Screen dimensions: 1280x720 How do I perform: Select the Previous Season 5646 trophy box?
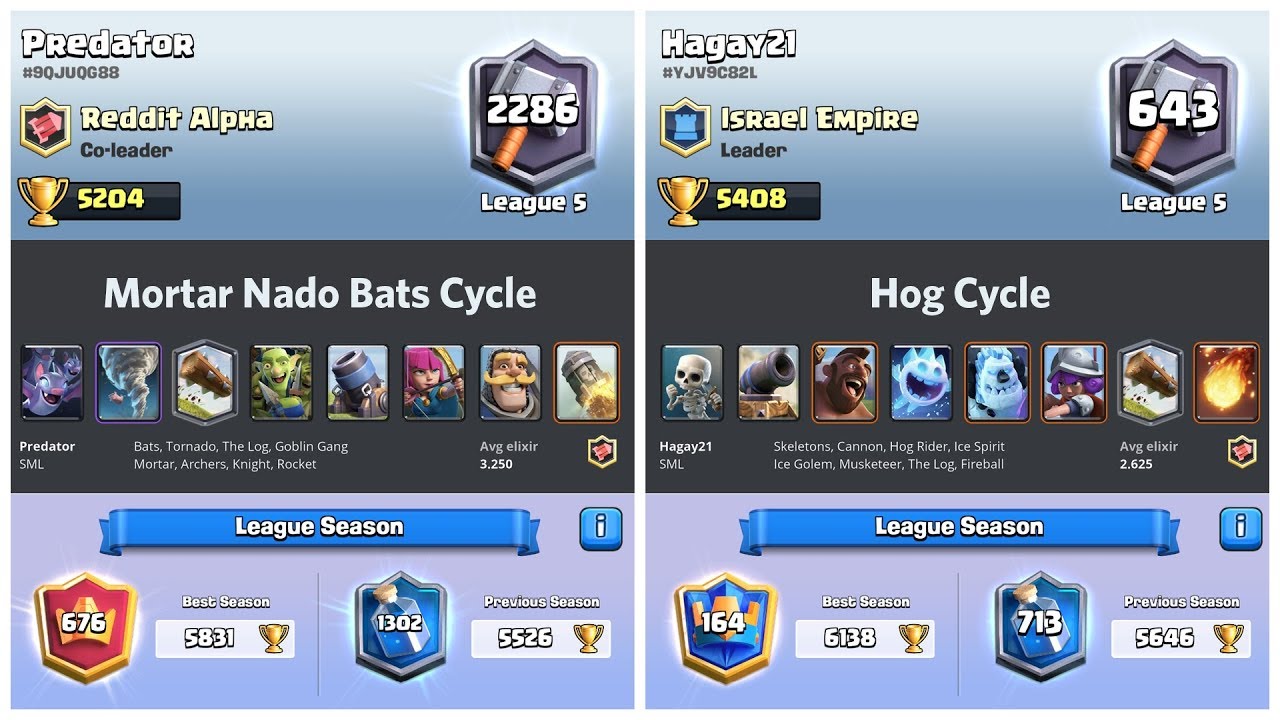(x=1181, y=638)
